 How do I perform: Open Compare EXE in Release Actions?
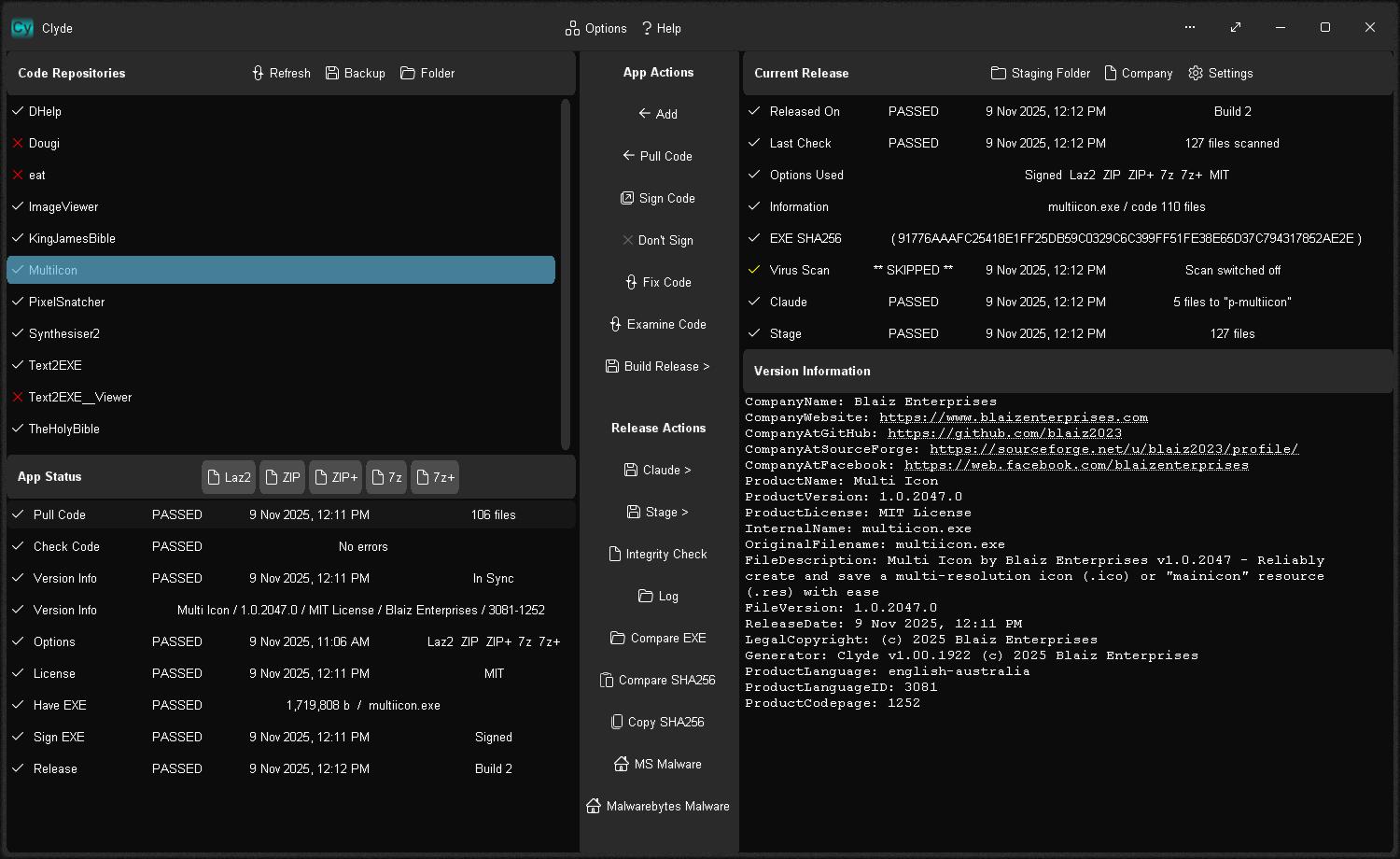(x=658, y=638)
